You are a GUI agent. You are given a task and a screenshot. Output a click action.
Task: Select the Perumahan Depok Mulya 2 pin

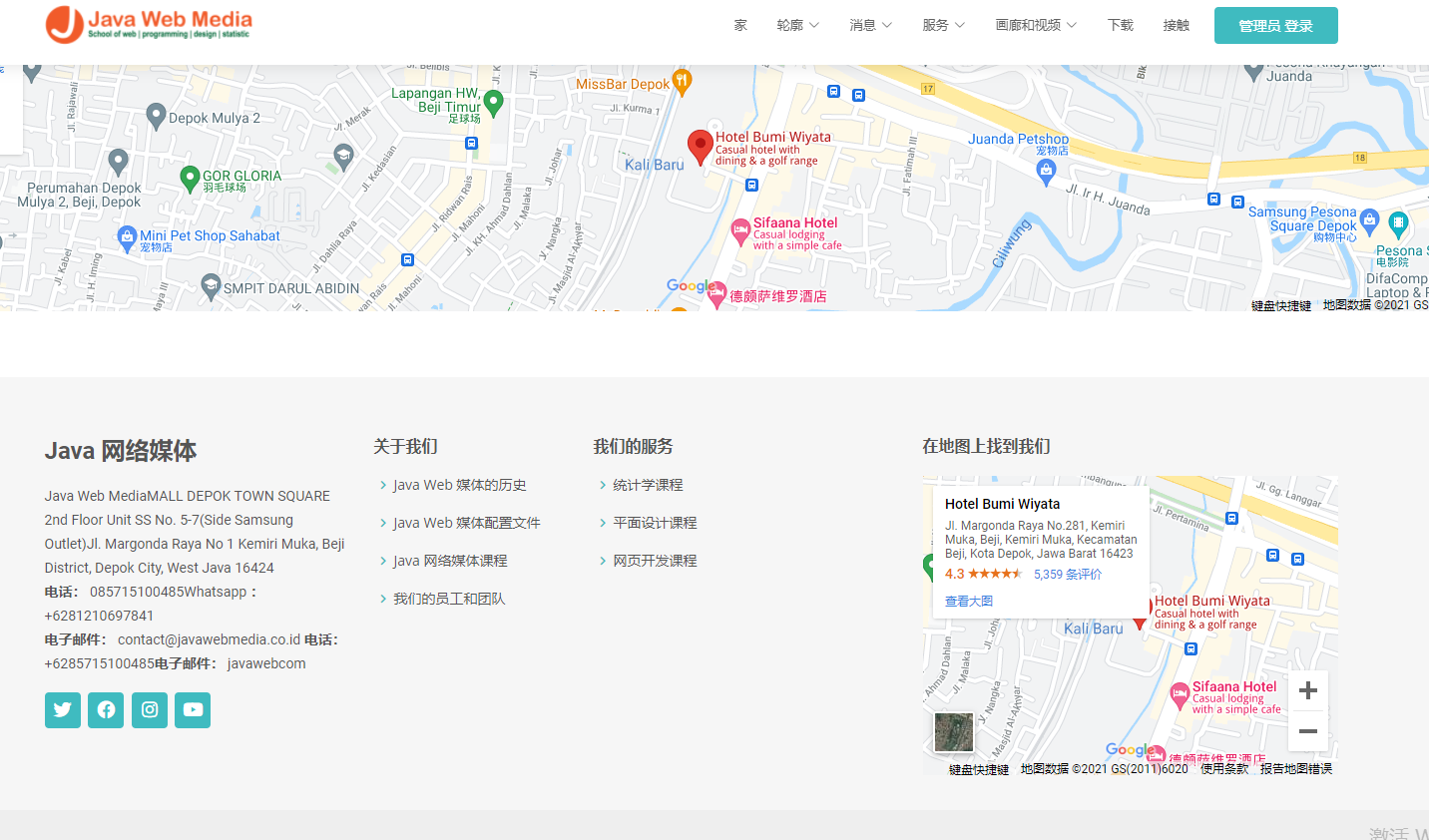119,162
